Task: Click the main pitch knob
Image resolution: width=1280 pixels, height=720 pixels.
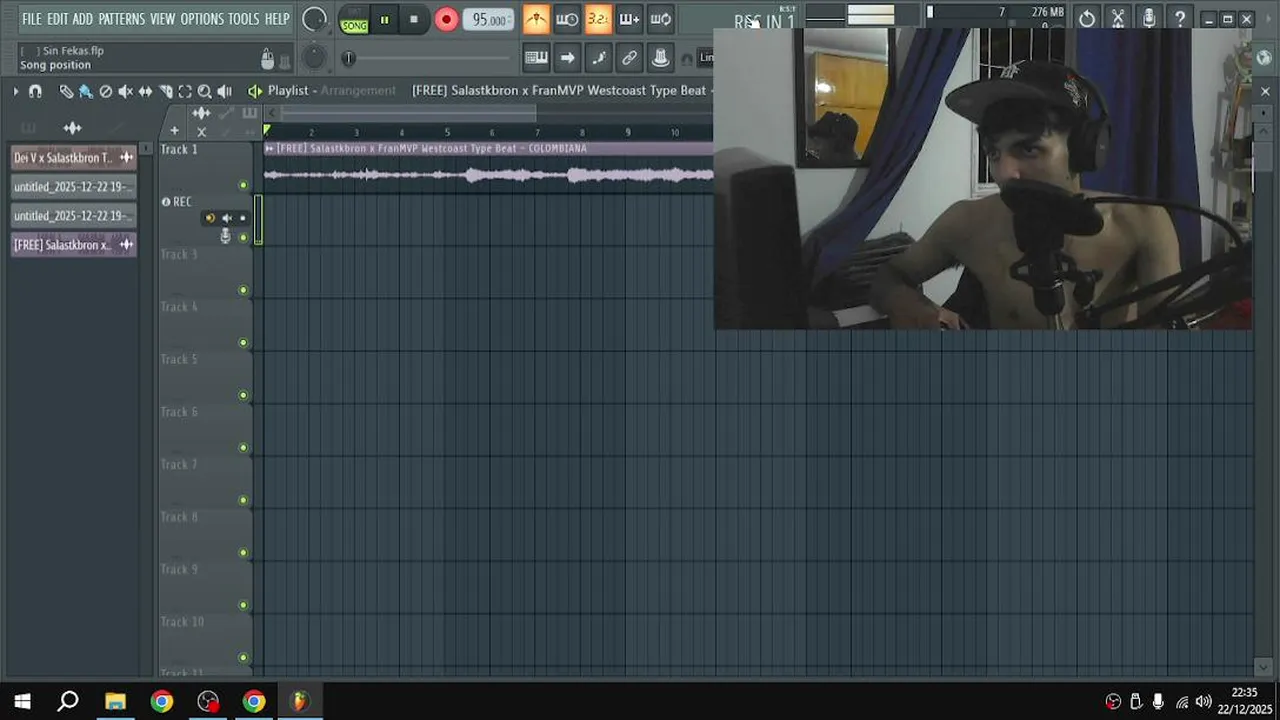Action: (314, 58)
